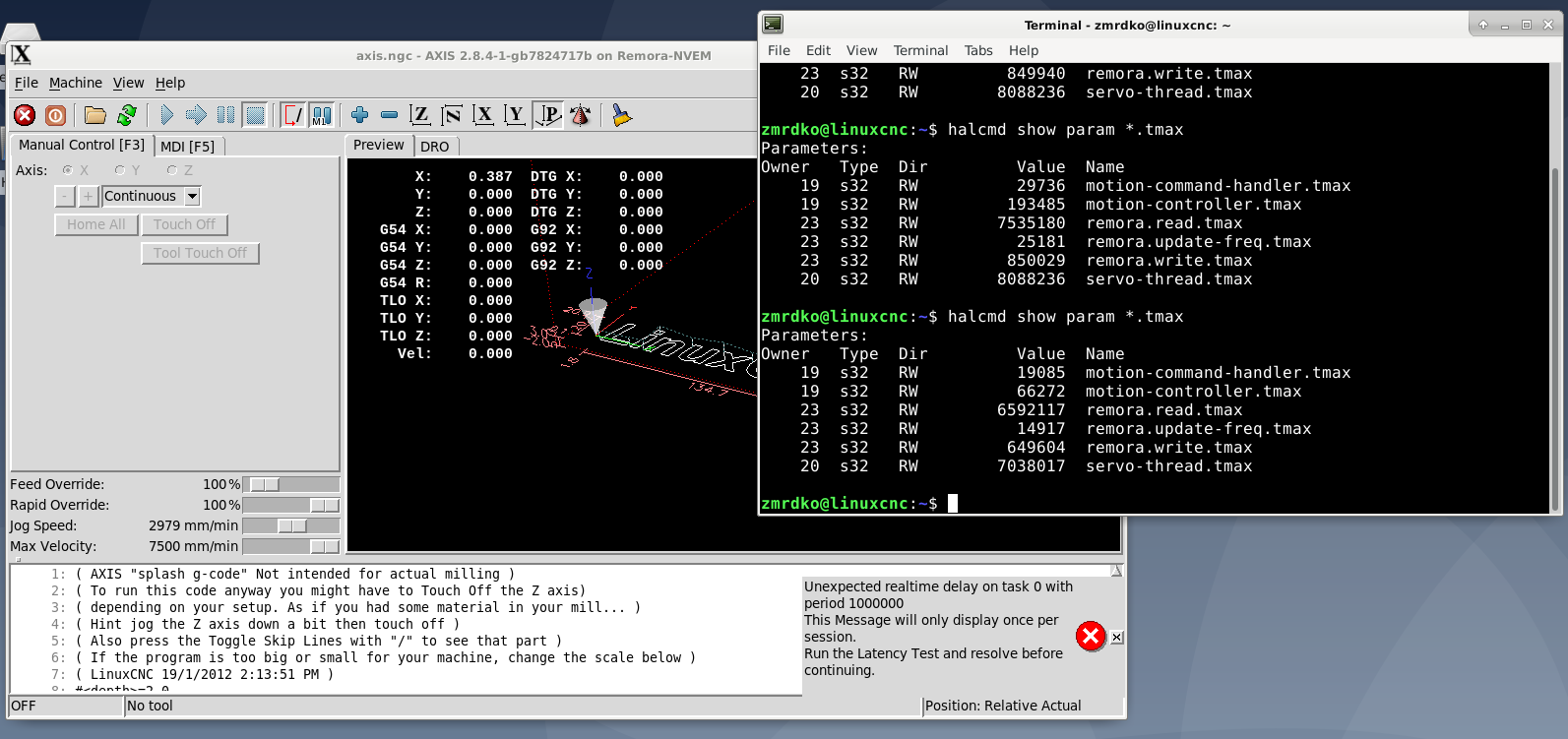Switch to the DRO tab
Viewport: 1568px width, 739px height.
click(x=435, y=147)
